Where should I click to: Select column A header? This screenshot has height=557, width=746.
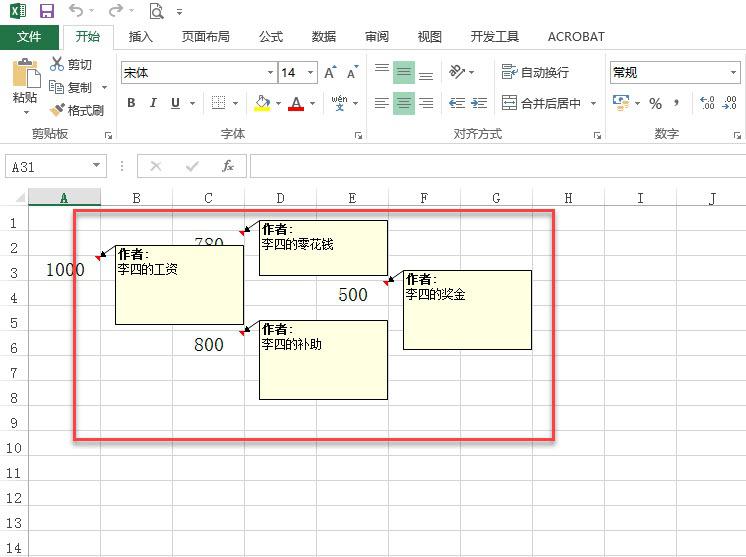tap(64, 198)
